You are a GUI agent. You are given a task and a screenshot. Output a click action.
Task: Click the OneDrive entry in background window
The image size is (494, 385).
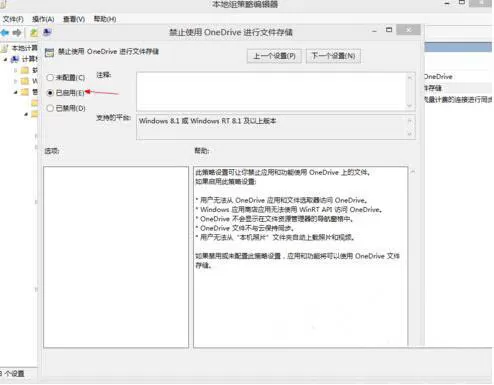point(438,77)
